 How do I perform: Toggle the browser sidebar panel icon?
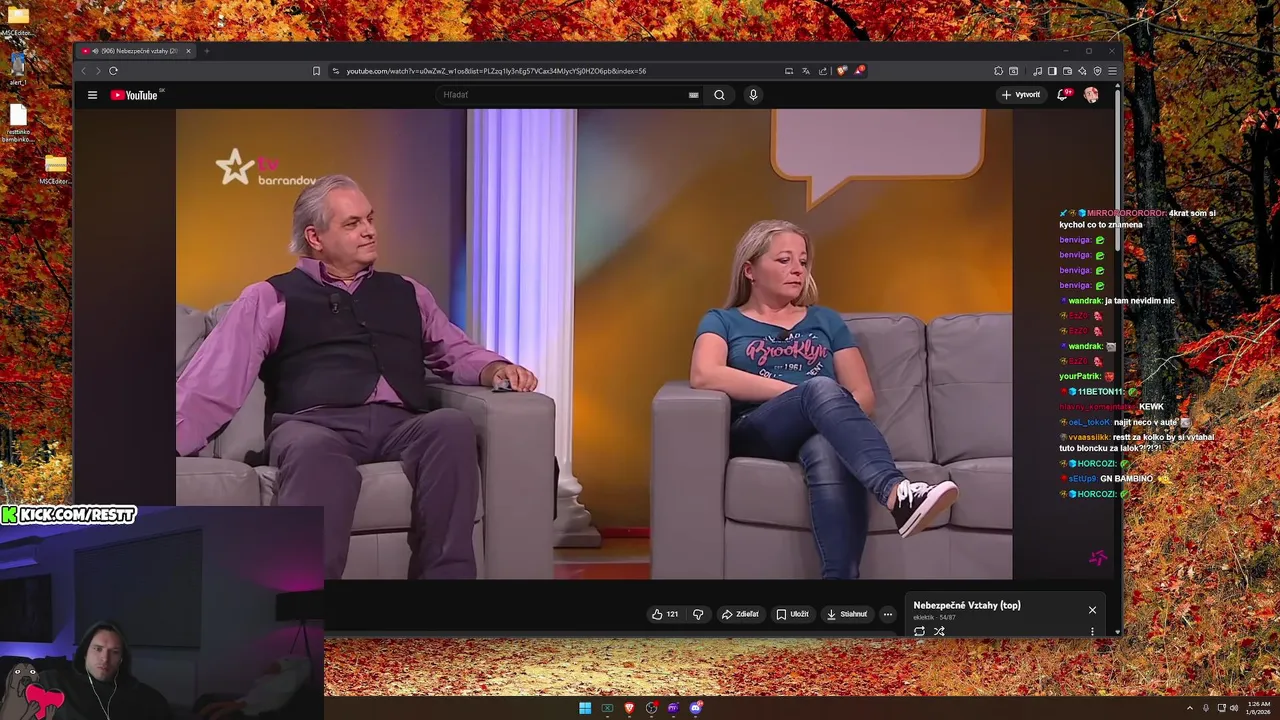pos(1052,71)
